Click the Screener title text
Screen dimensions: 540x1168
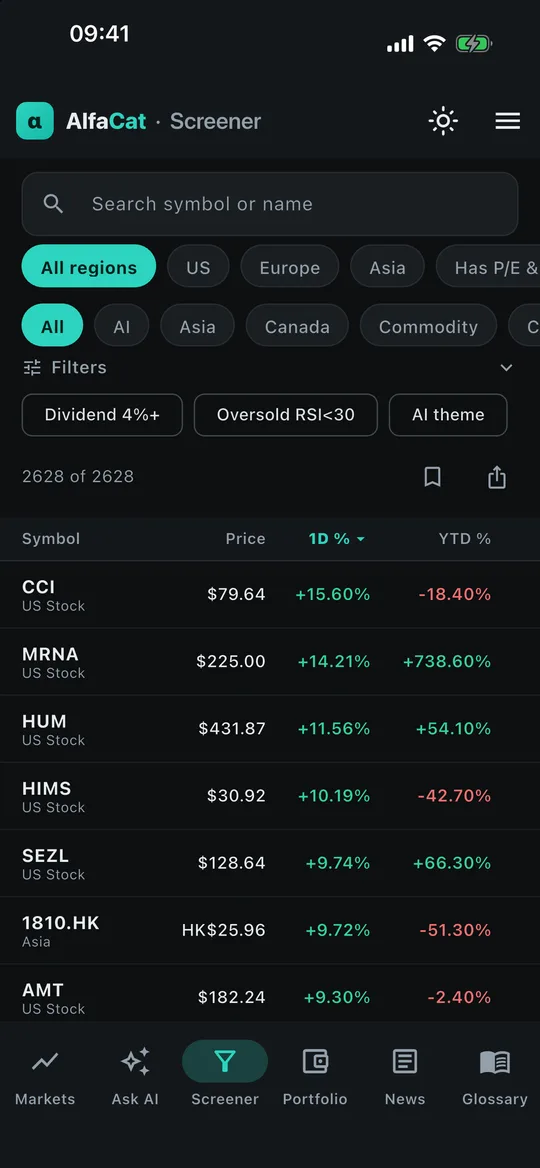click(x=215, y=121)
